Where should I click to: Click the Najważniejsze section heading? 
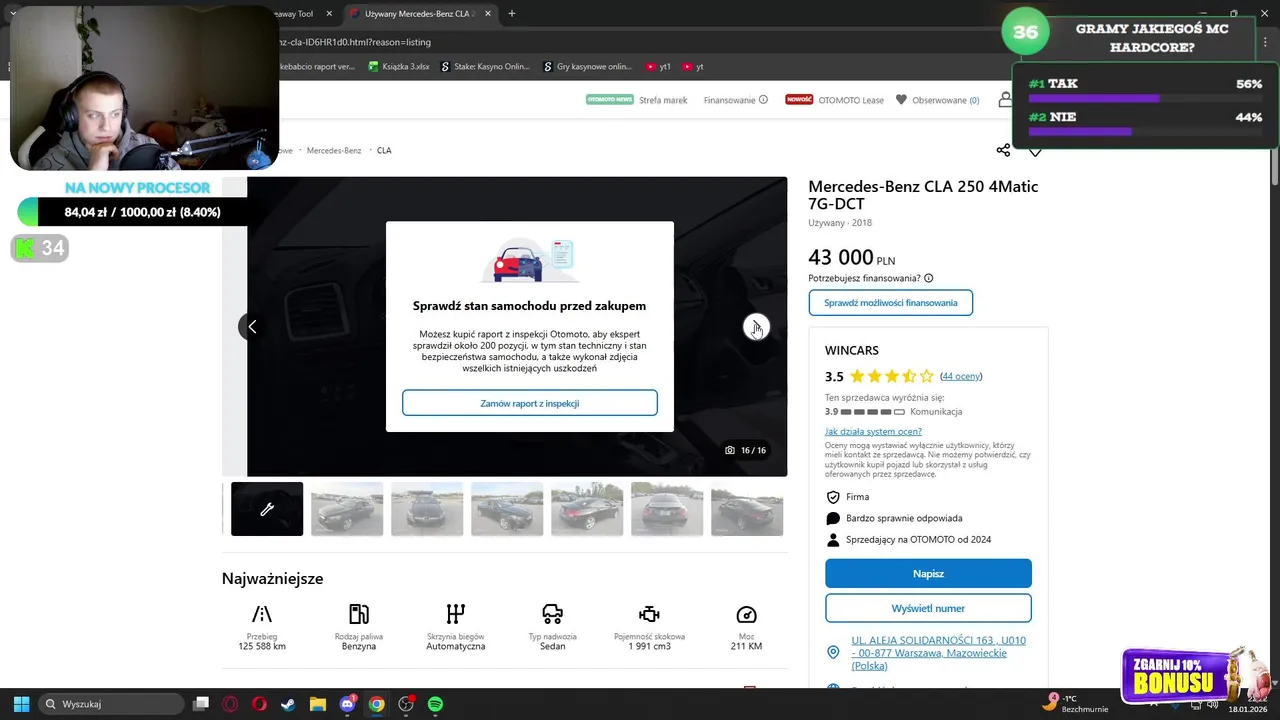pyautogui.click(x=272, y=578)
